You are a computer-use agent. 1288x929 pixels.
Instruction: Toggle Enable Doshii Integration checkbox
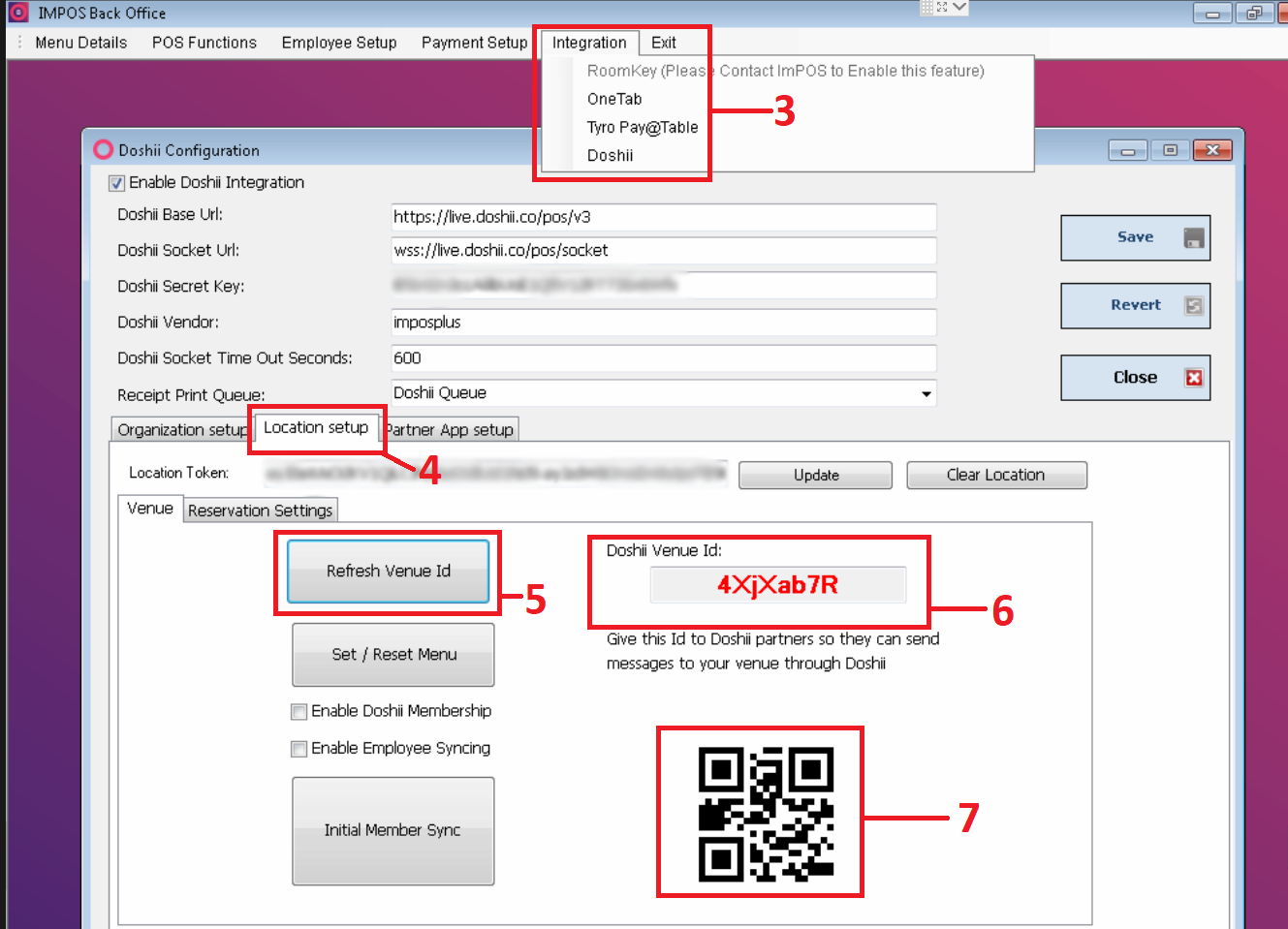117,183
